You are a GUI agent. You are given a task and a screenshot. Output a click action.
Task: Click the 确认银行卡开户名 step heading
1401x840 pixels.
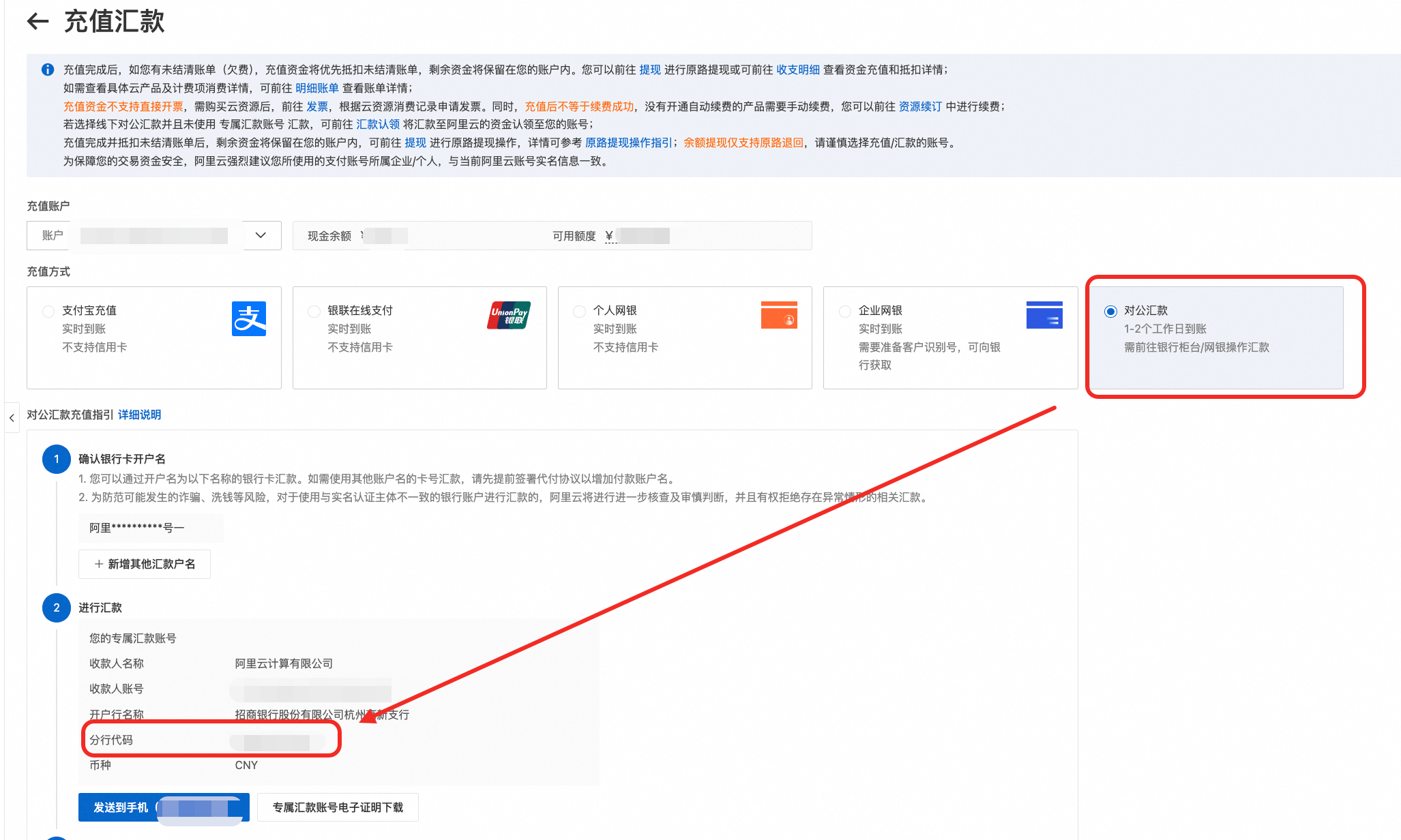[x=122, y=459]
